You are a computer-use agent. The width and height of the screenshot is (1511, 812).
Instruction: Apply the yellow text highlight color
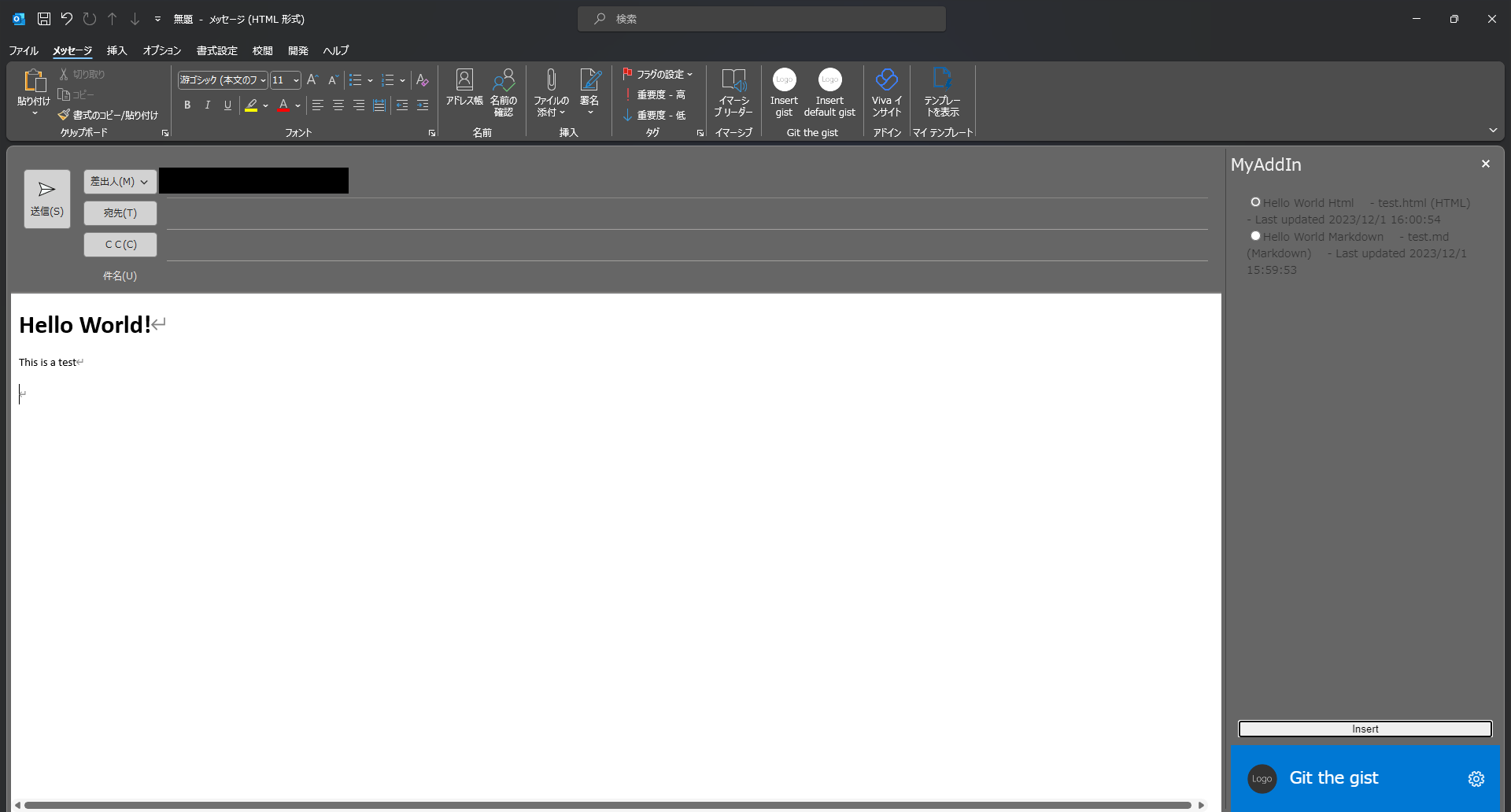251,105
